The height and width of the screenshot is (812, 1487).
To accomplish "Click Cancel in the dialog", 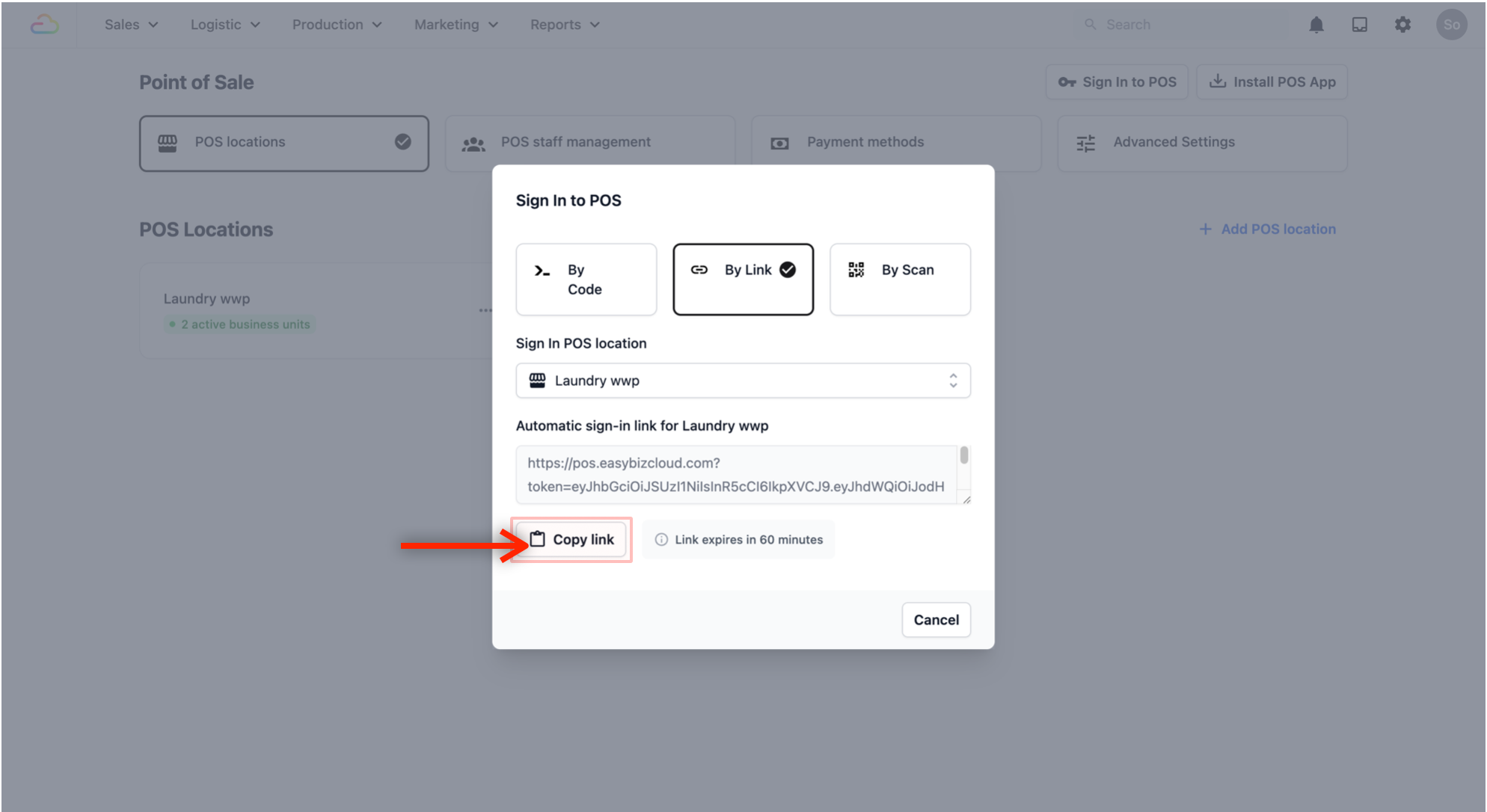I will [x=936, y=620].
